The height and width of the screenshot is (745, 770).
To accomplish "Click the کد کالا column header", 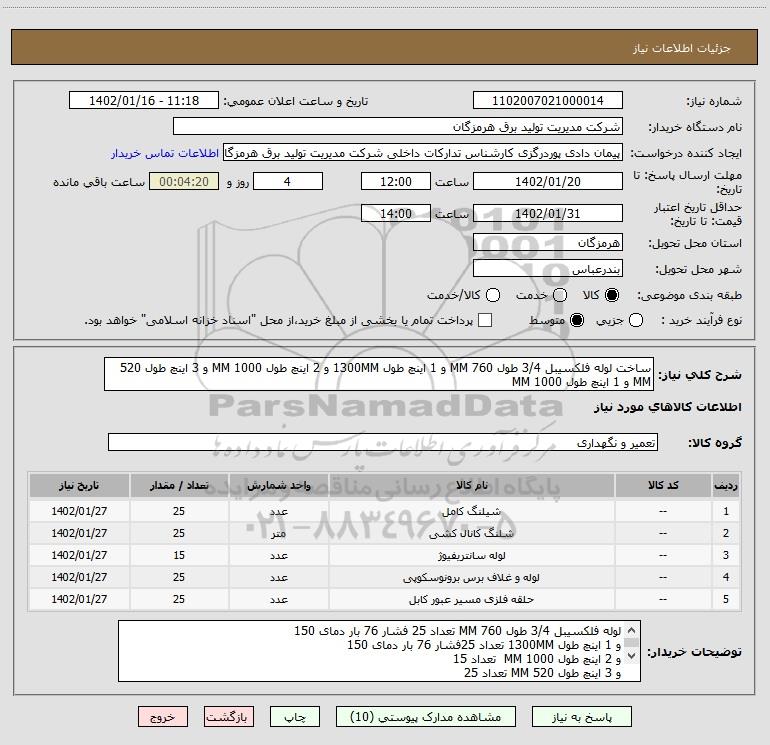I will [x=663, y=485].
